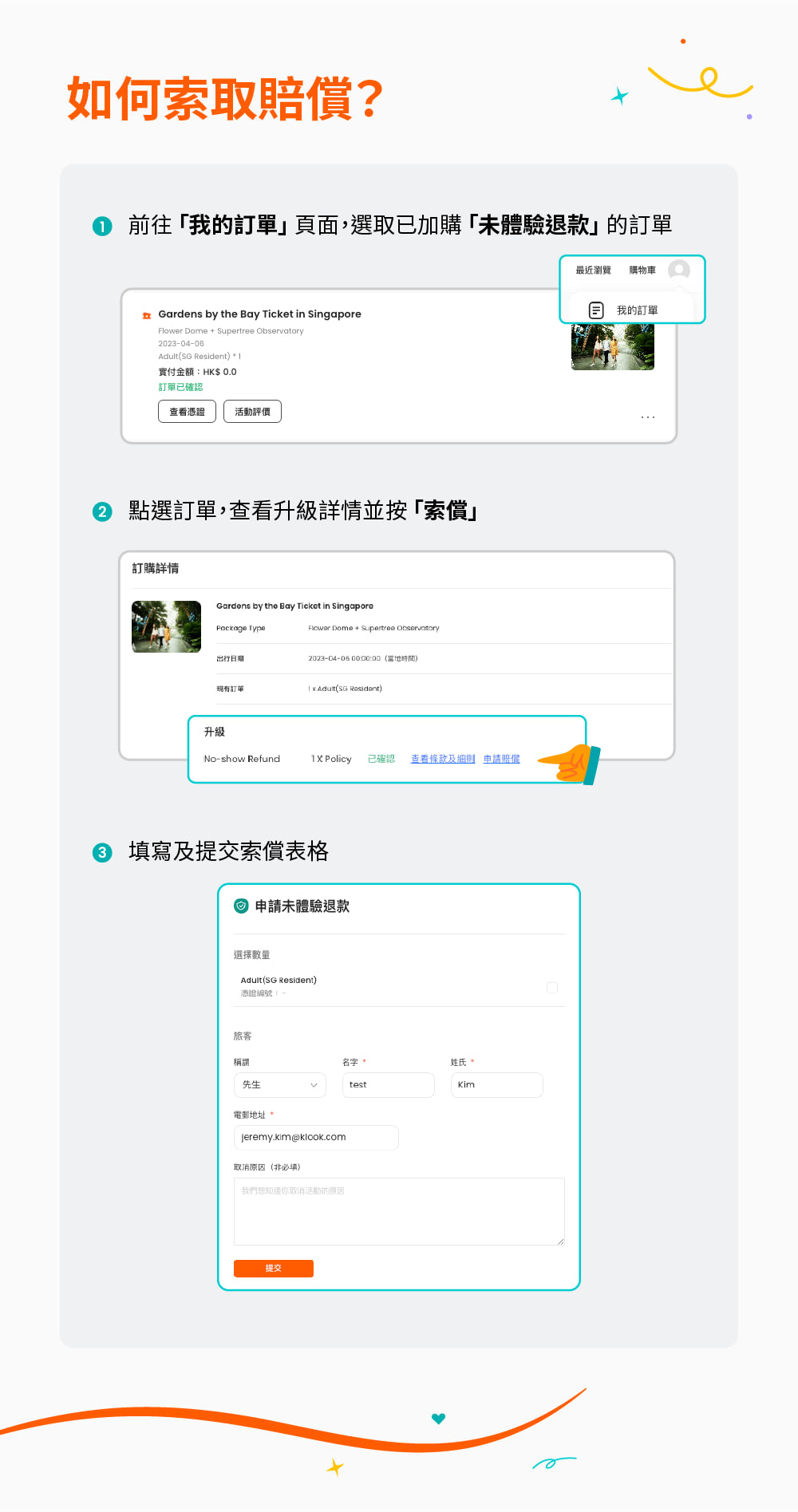Click the Gardens by the Bay order card thumbnail

pyautogui.click(x=613, y=346)
